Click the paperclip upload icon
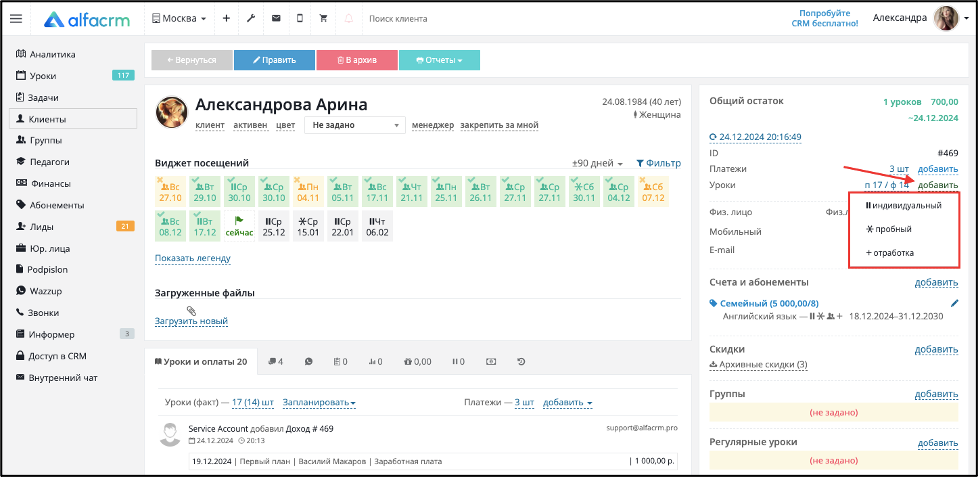The height and width of the screenshot is (479, 979). [192, 310]
